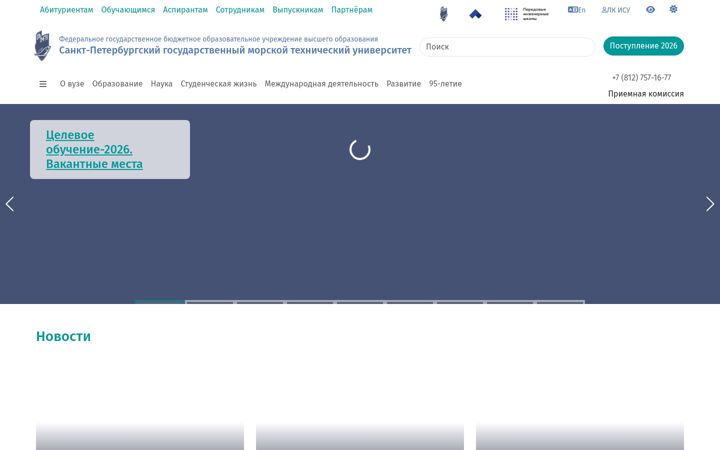Open the hamburger menu icon
Image resolution: width=720 pixels, height=450 pixels.
(43, 84)
